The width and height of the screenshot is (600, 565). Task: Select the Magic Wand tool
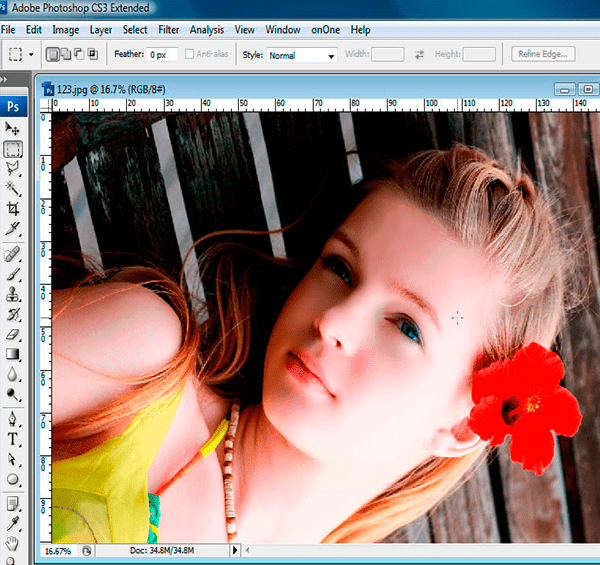12,189
